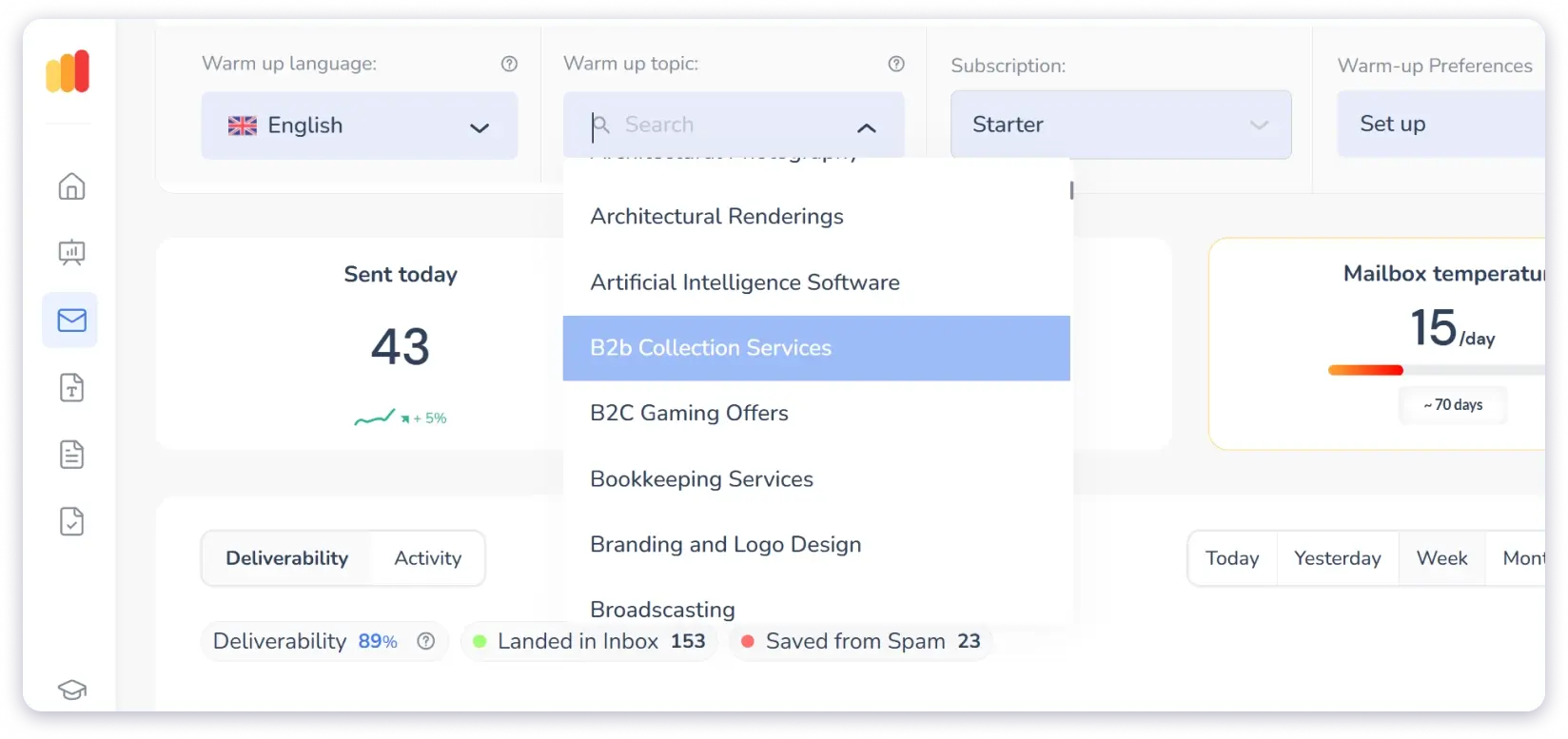Open the Home icon in sidebar
Viewport: 1568px width, 739px height.
coord(71,186)
